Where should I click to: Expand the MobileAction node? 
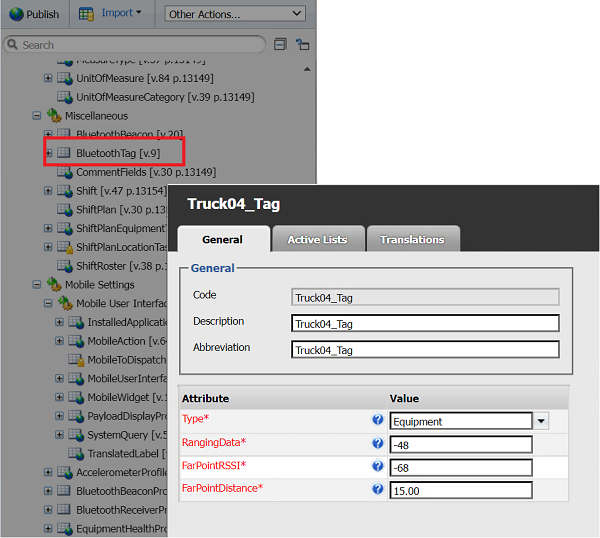coord(59,341)
